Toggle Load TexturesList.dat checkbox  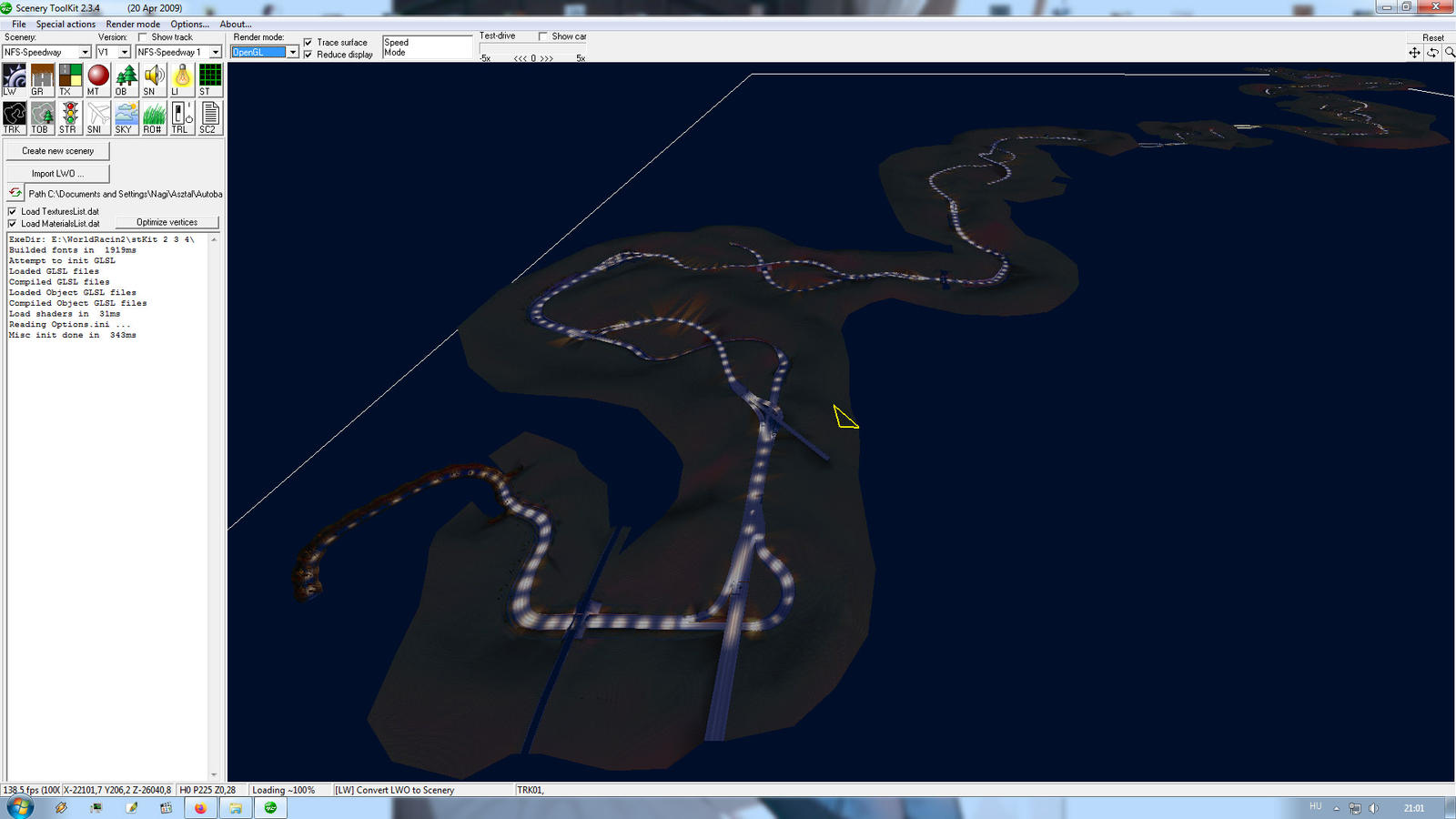click(x=13, y=211)
